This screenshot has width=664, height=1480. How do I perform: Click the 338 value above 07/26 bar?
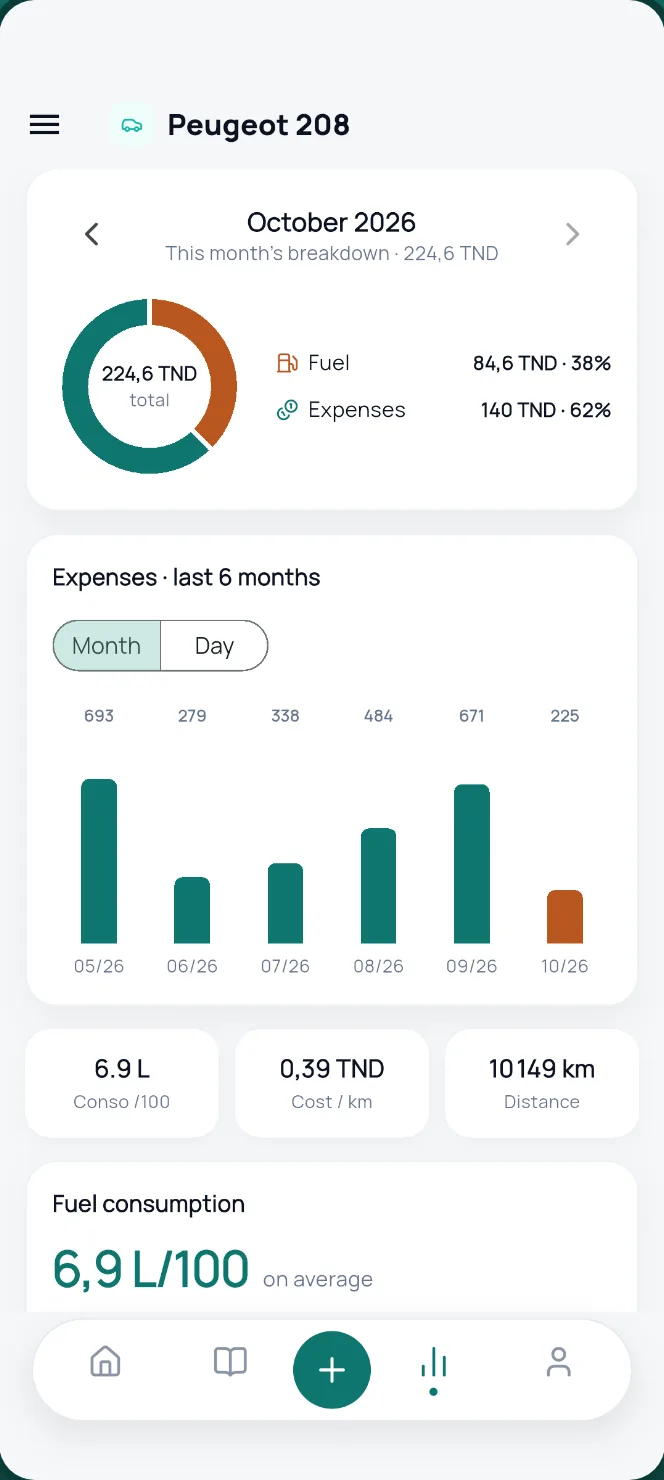pos(285,716)
